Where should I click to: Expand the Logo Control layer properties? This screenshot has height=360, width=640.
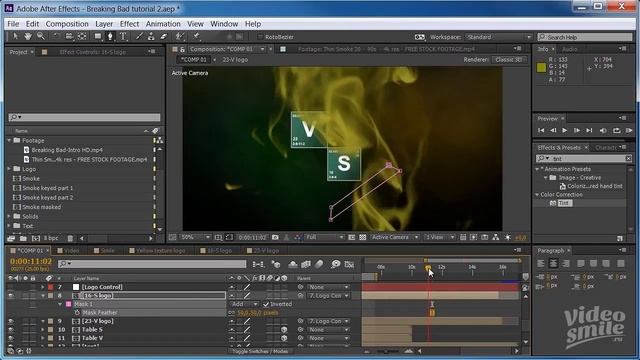[x=42, y=287]
